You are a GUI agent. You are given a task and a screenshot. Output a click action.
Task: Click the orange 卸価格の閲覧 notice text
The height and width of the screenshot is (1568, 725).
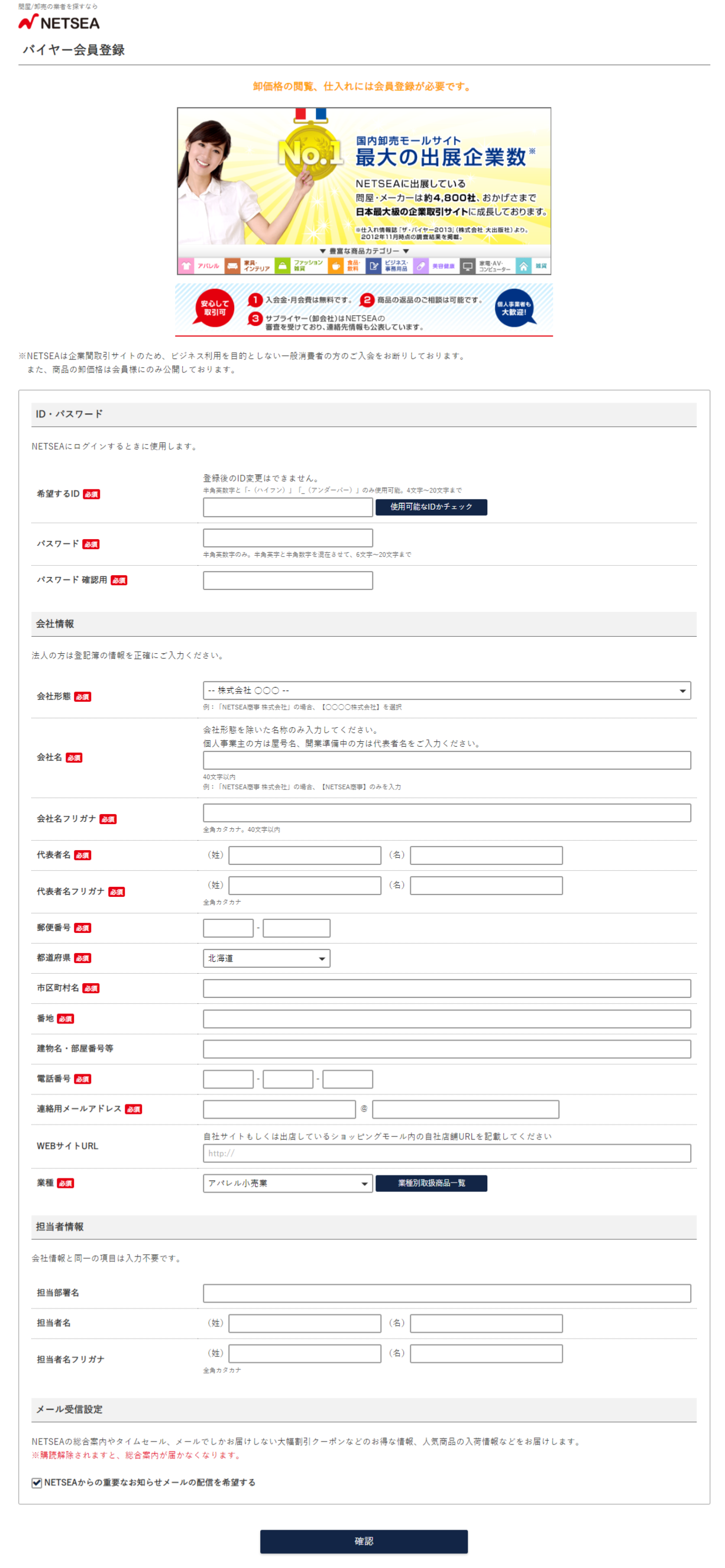point(364,86)
